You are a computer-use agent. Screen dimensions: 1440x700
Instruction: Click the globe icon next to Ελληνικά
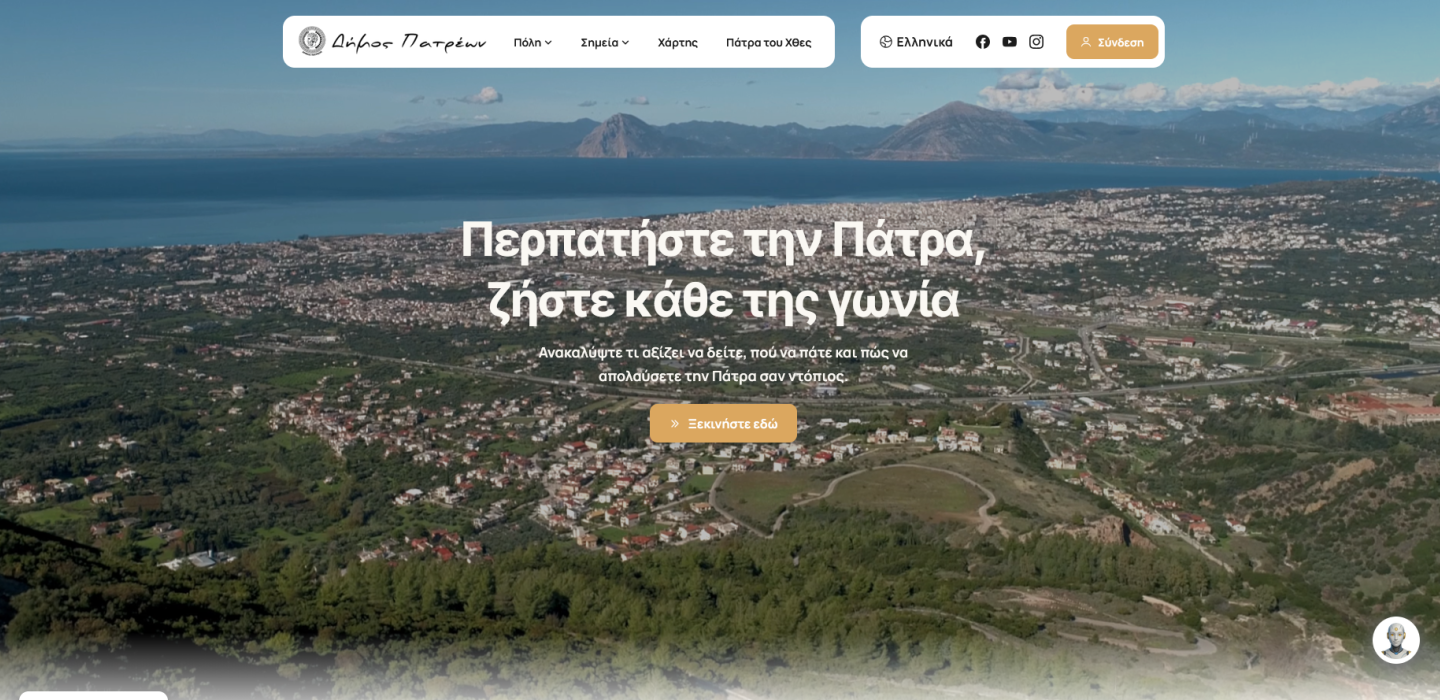pyautogui.click(x=885, y=42)
